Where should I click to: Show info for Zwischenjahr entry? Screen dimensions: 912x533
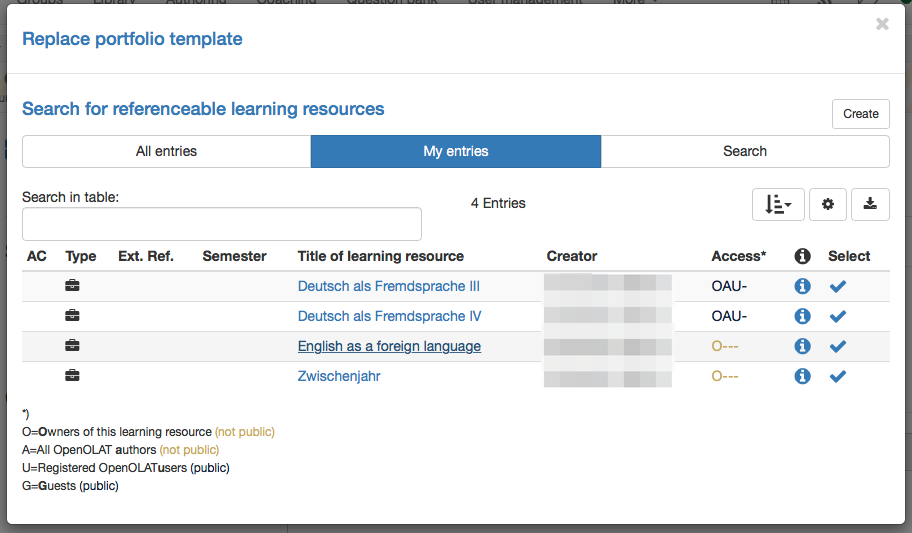[802, 377]
